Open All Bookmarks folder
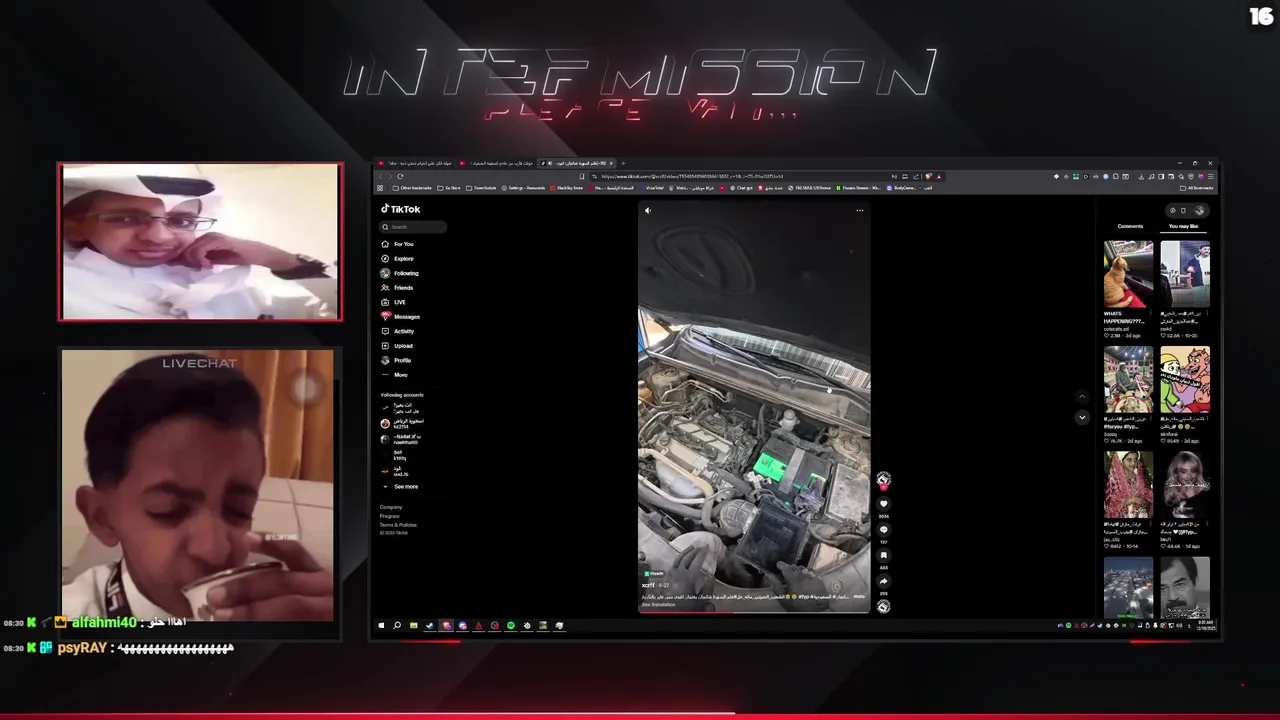The width and height of the screenshot is (1280, 720). click(1197, 188)
